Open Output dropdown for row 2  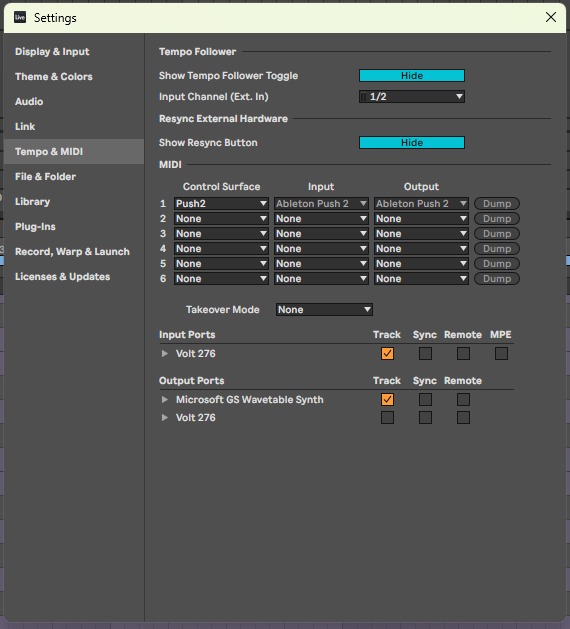click(x=421, y=219)
